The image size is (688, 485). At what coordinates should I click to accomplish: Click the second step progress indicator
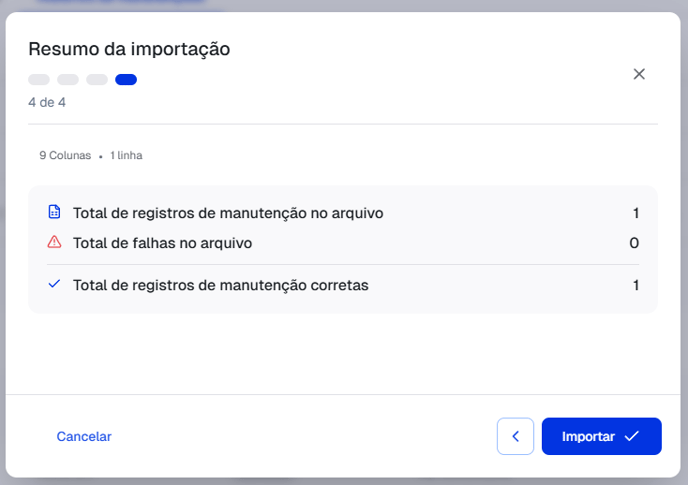tap(68, 79)
